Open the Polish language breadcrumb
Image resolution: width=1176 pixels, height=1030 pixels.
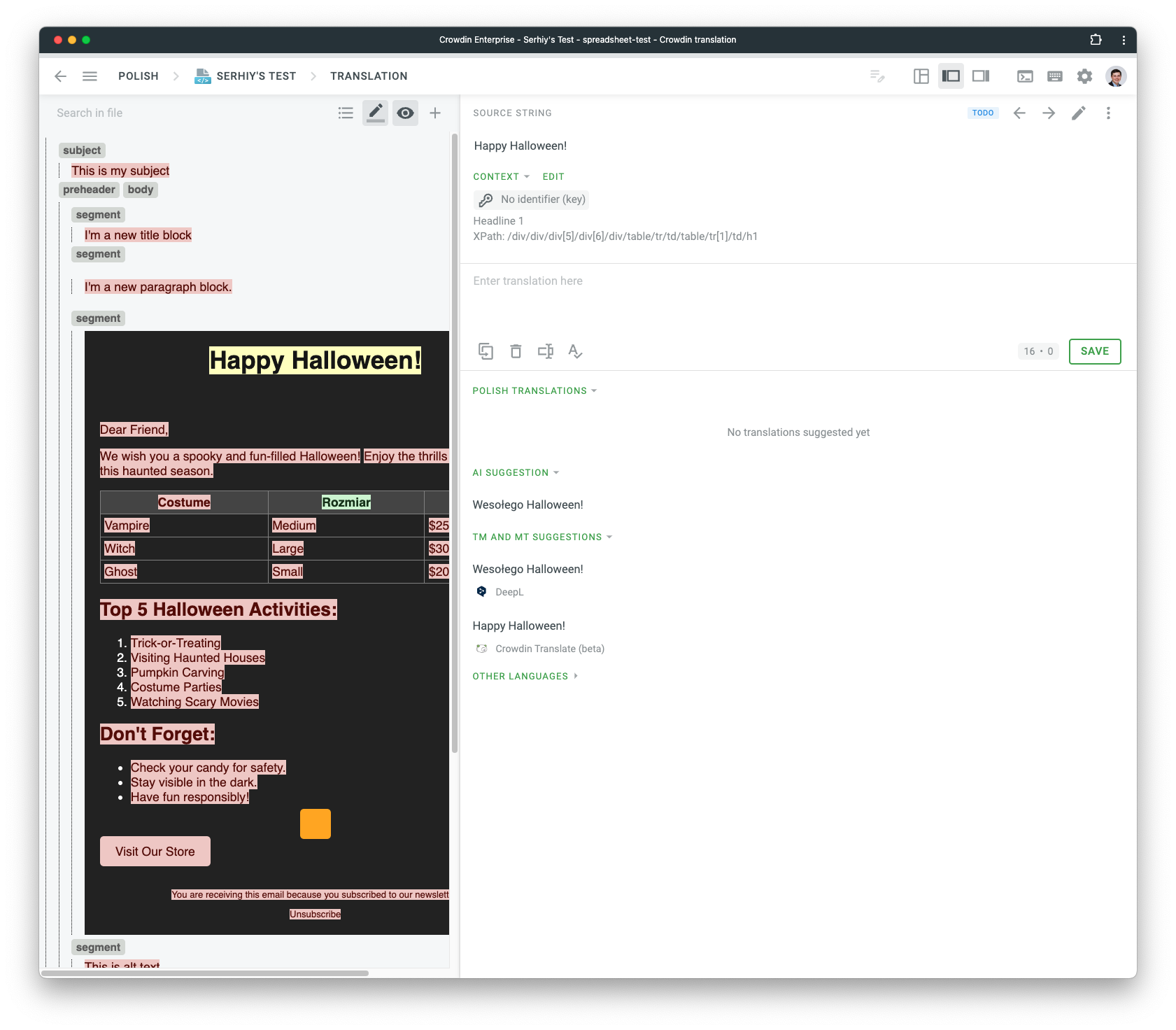139,76
